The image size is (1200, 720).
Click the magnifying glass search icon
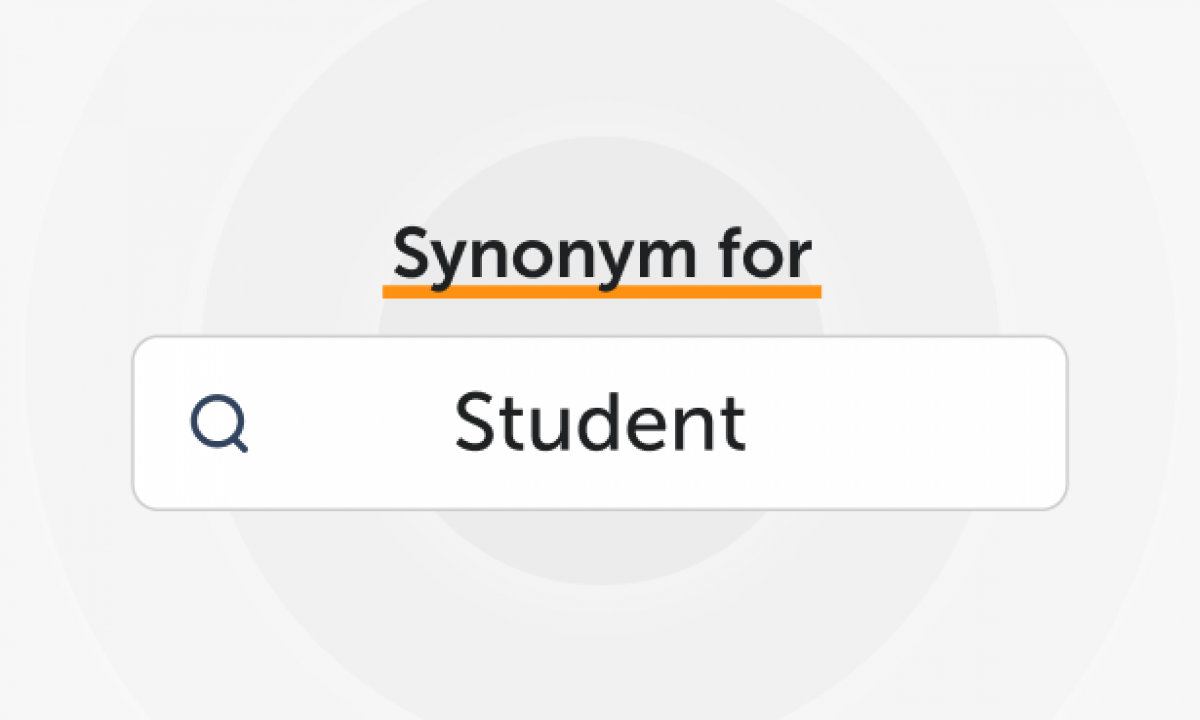219,424
